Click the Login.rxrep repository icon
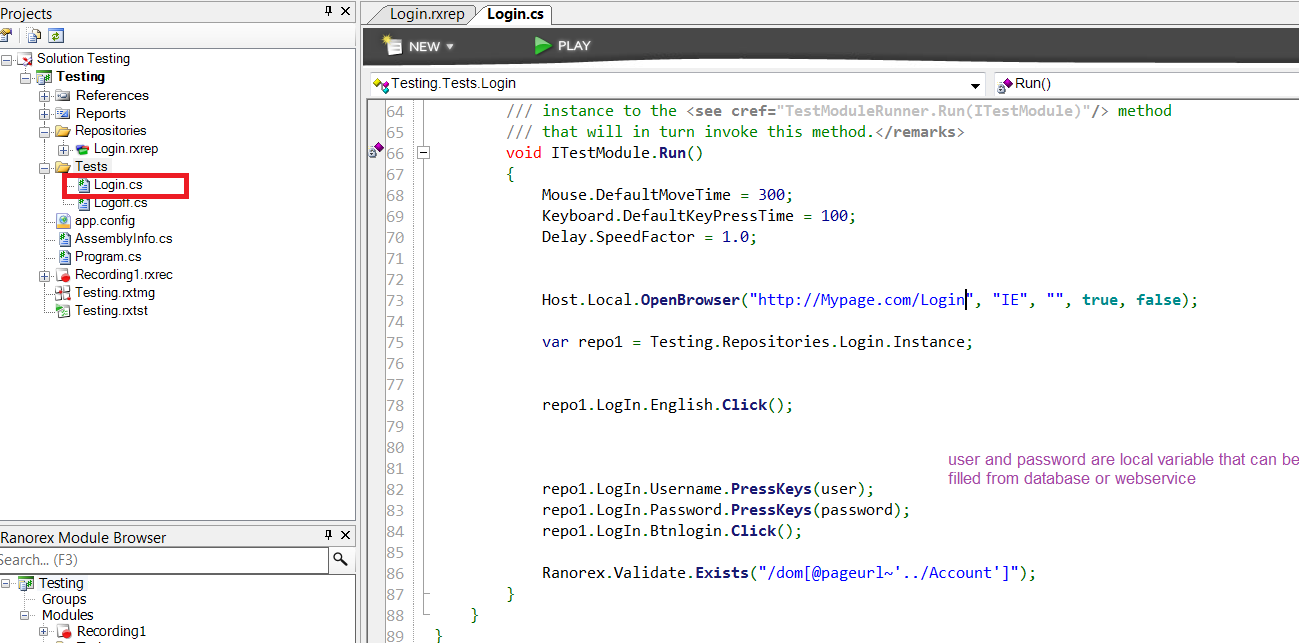This screenshot has height=643, width=1299. (x=82, y=149)
